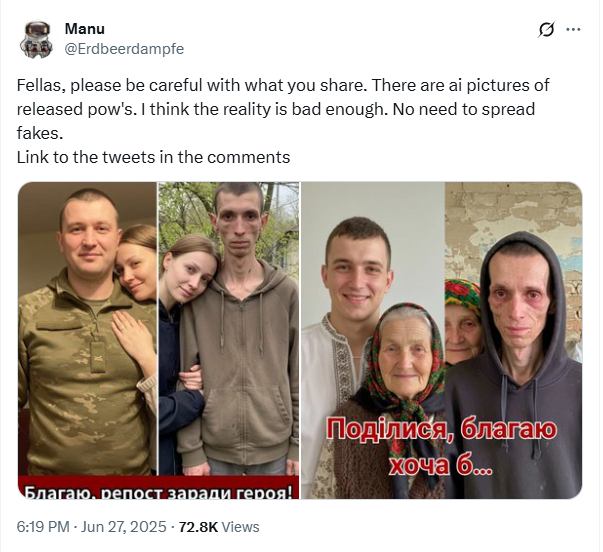Click 'Link to the tweets in the comments'
Screen dimensions: 603x552
point(153,157)
